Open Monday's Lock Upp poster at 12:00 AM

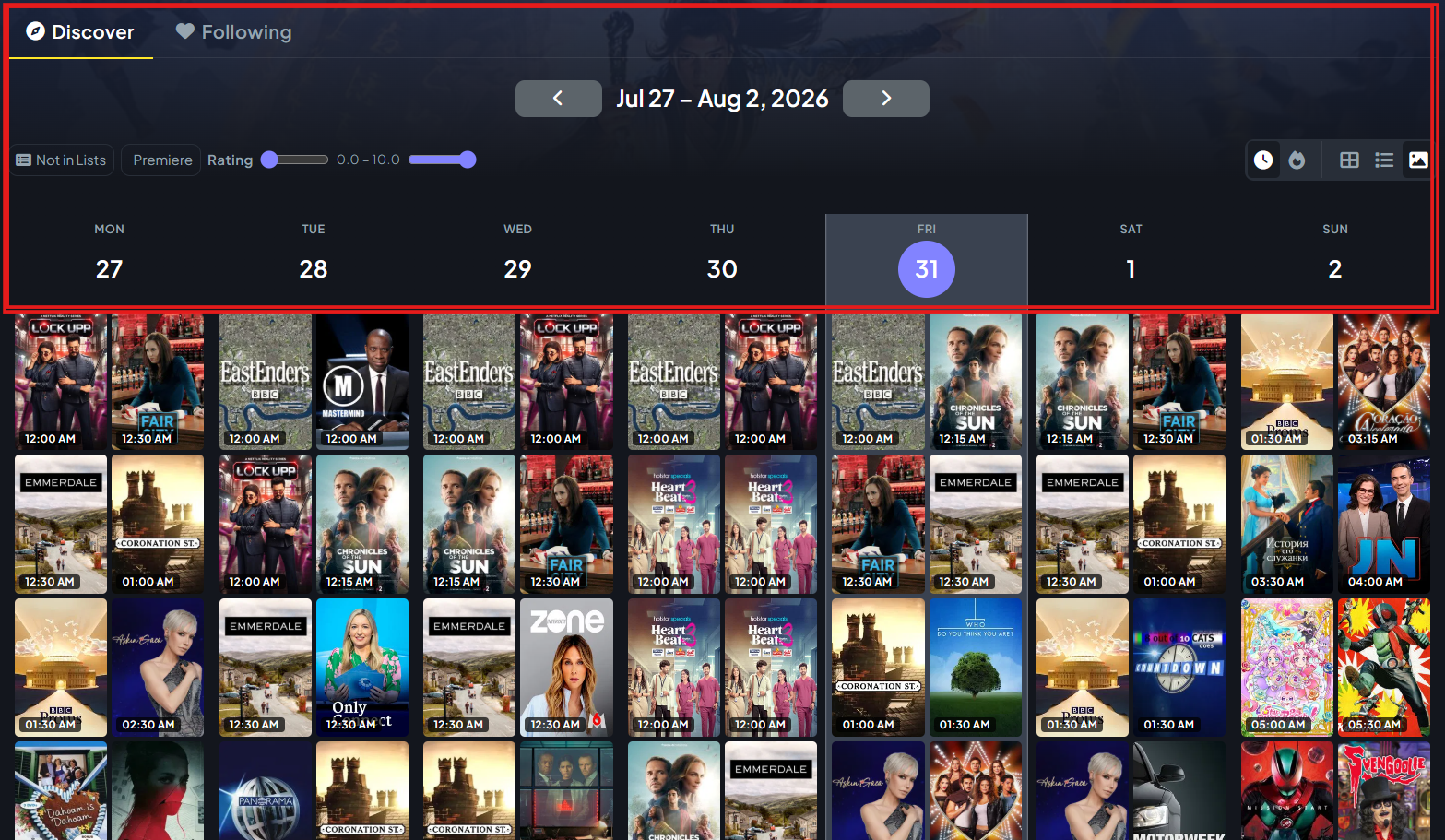click(x=61, y=382)
